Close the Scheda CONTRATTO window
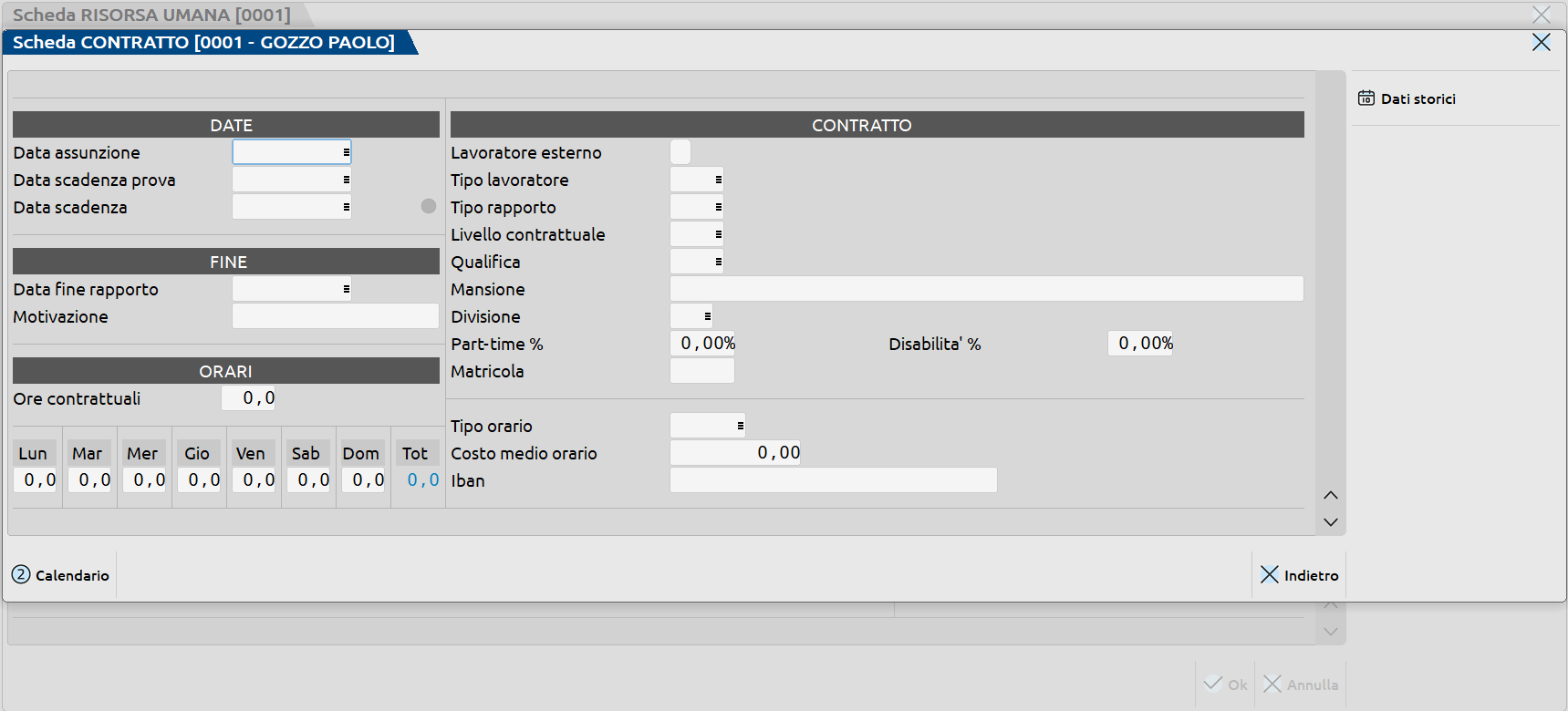Viewport: 1568px width, 711px height. coord(1541,43)
